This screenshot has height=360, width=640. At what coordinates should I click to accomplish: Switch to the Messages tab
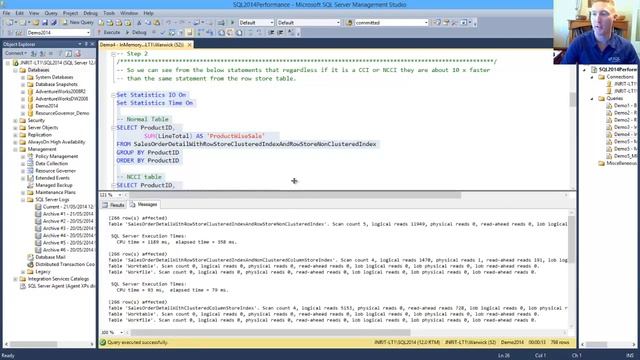144,204
